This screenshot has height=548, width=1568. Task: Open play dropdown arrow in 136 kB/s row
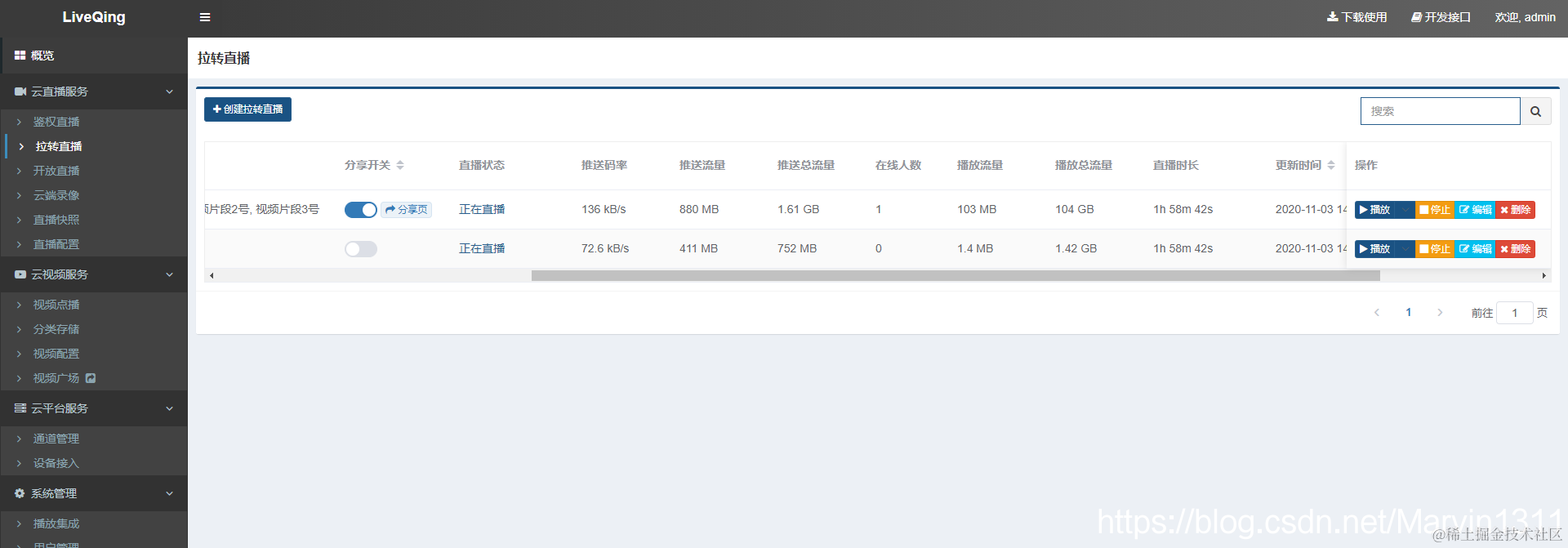coord(1405,210)
